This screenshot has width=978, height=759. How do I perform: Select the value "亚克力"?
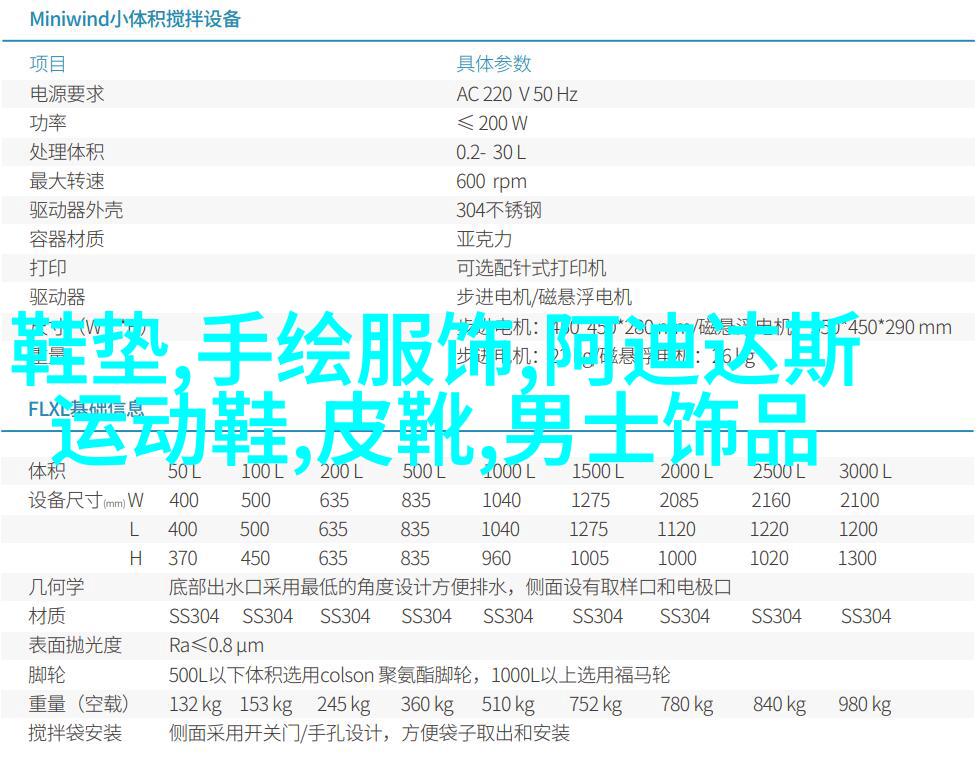pos(484,239)
